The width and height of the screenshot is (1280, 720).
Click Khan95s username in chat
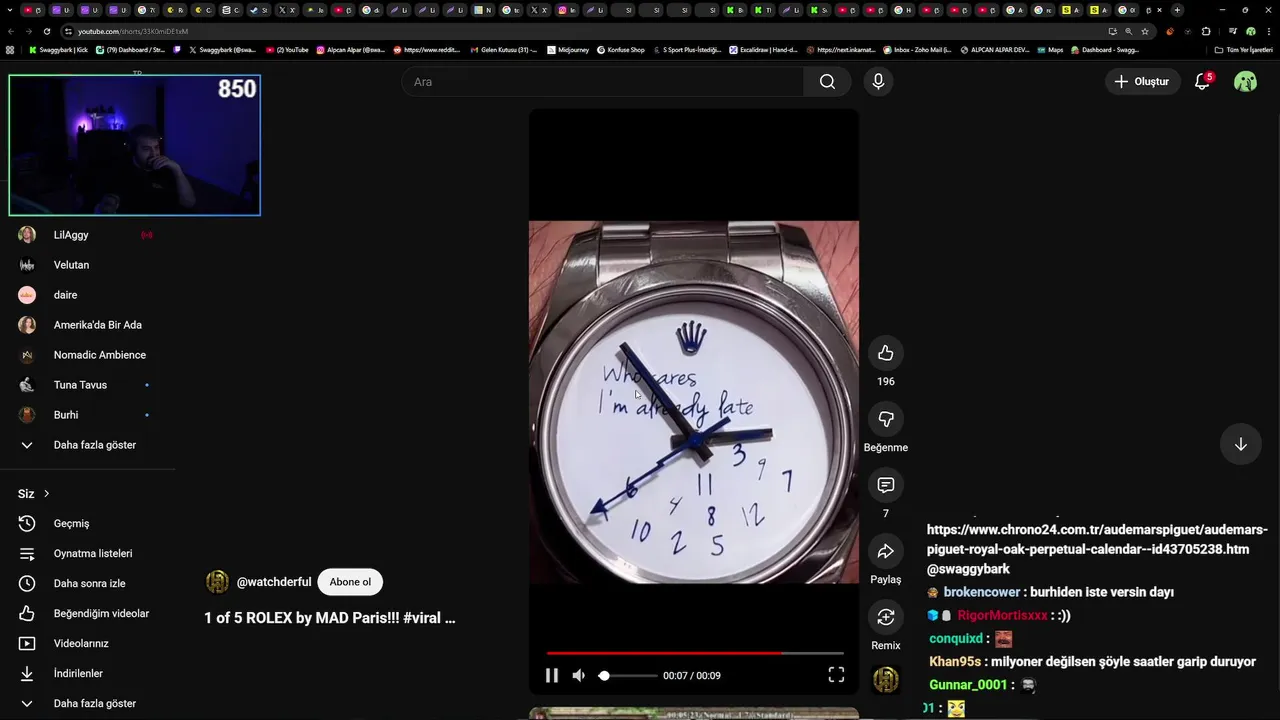coord(955,661)
